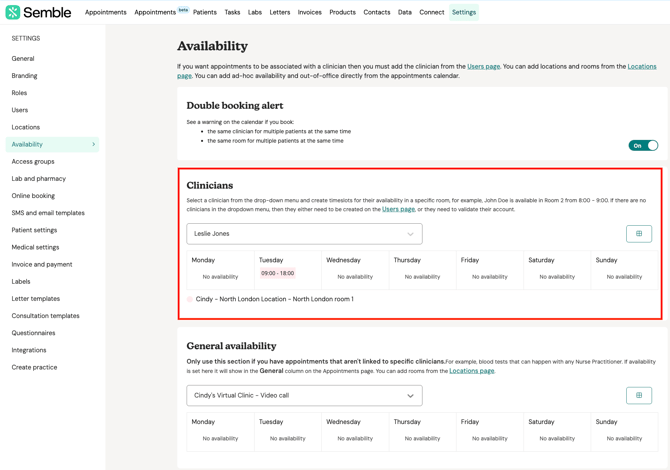The width and height of the screenshot is (670, 470).
Task: Follow the Locations page link in General availability
Action: 472,371
